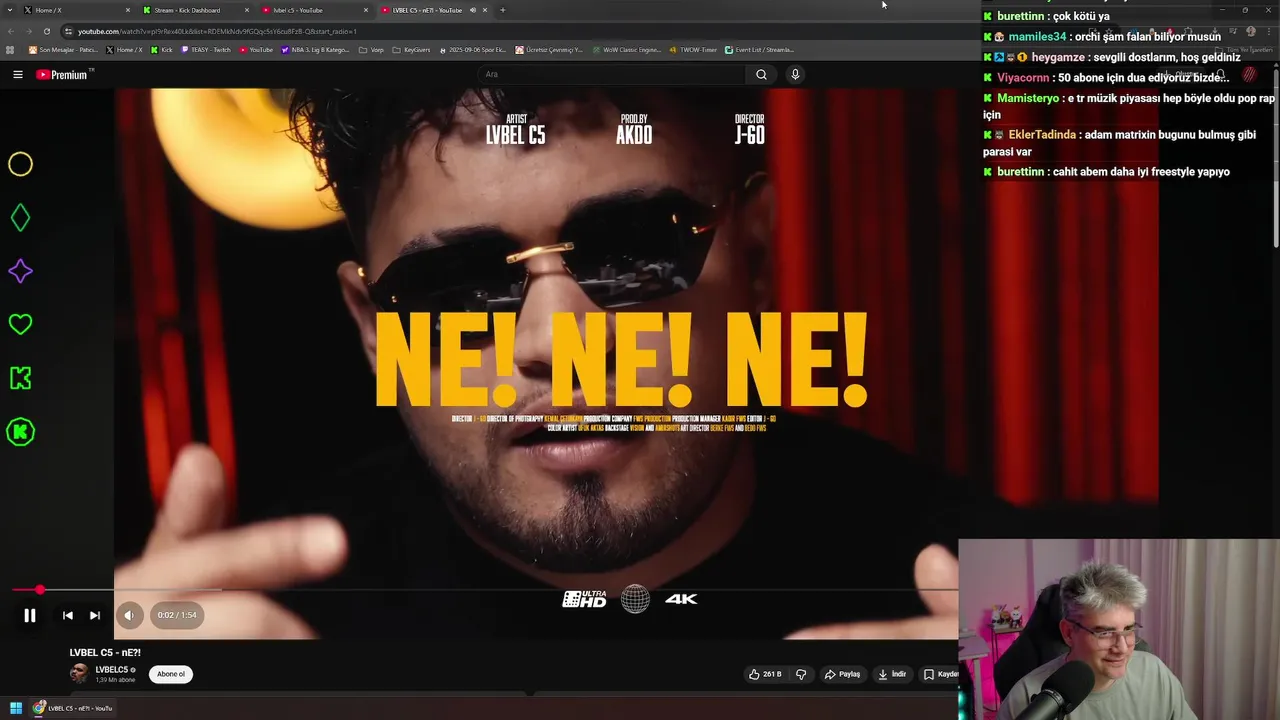Open the LVBELC5 channel name link

(112, 670)
